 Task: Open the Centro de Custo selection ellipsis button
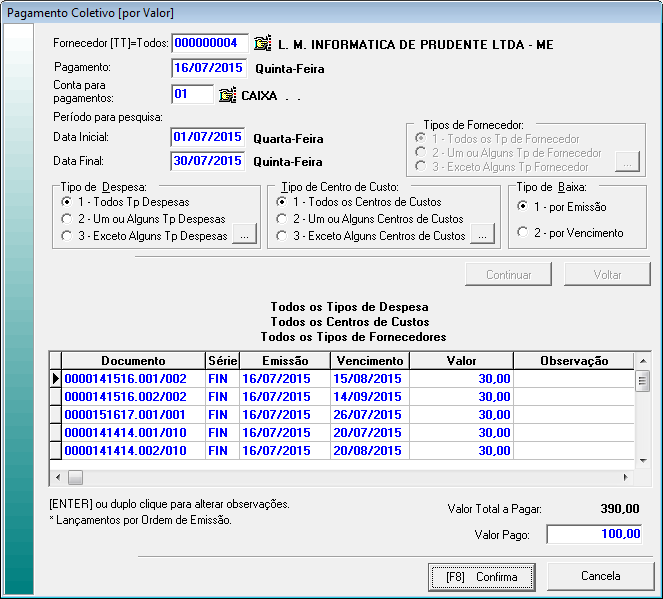point(483,235)
